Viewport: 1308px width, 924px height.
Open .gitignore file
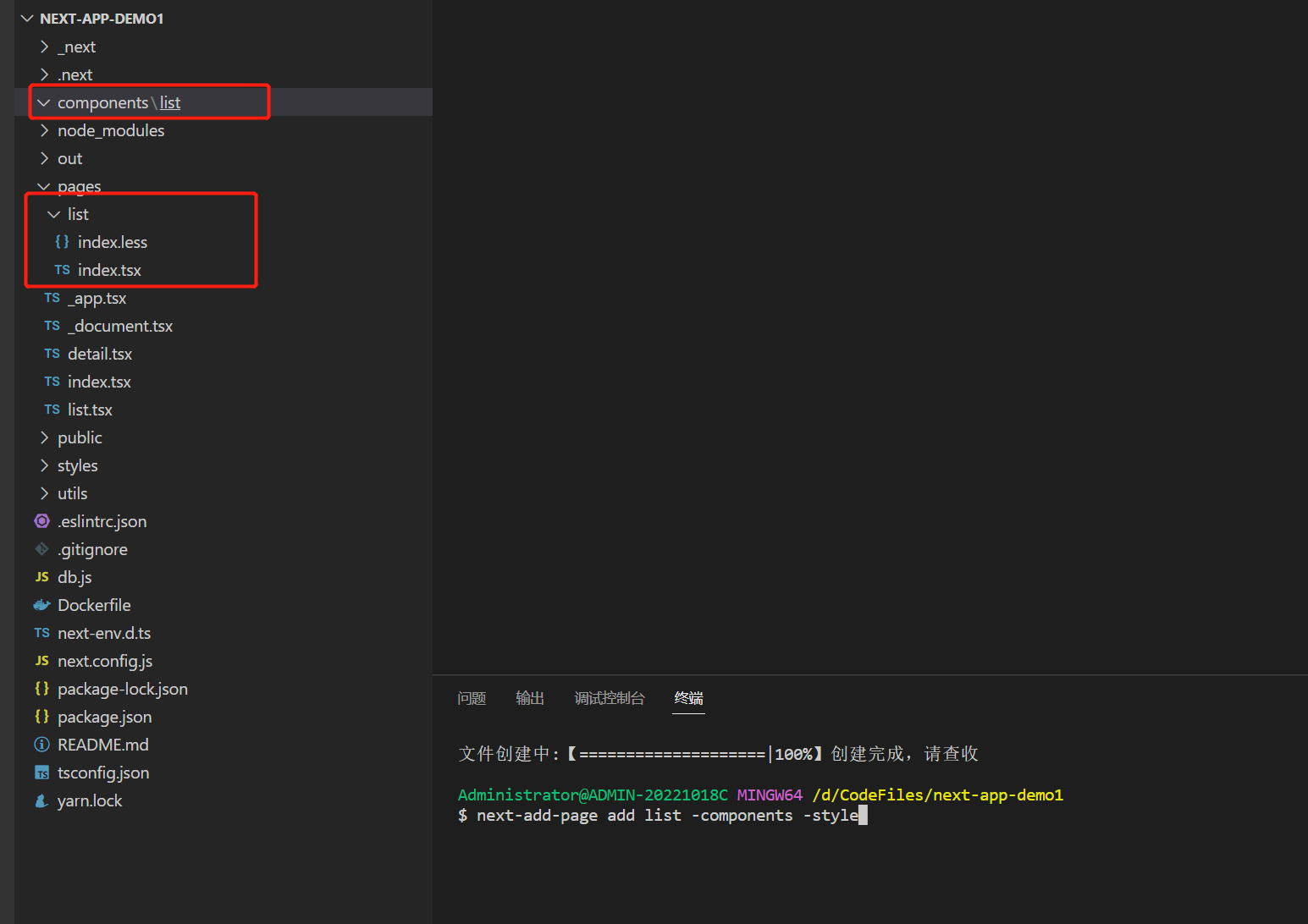92,549
